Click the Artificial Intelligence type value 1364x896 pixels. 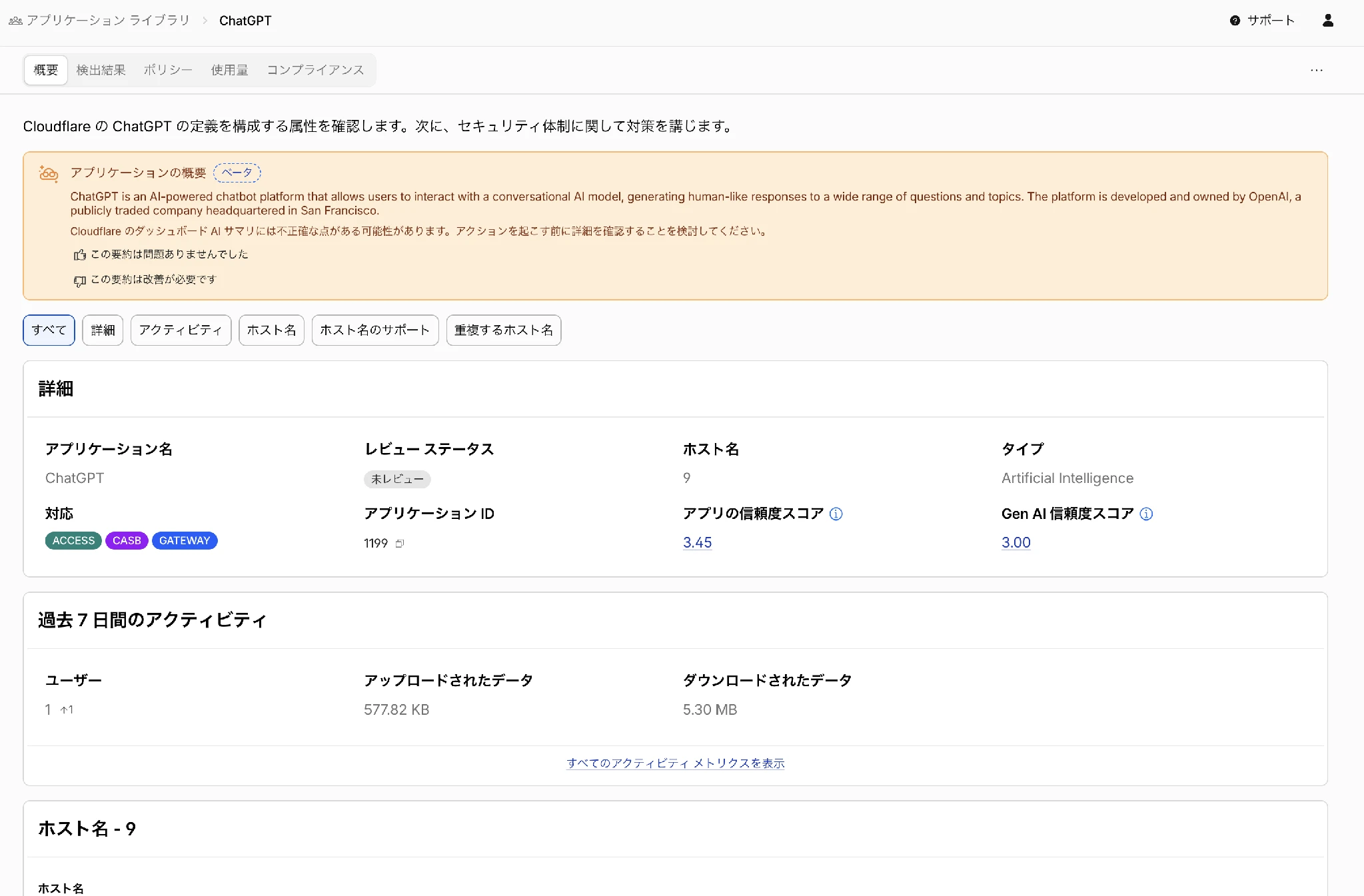(x=1067, y=478)
